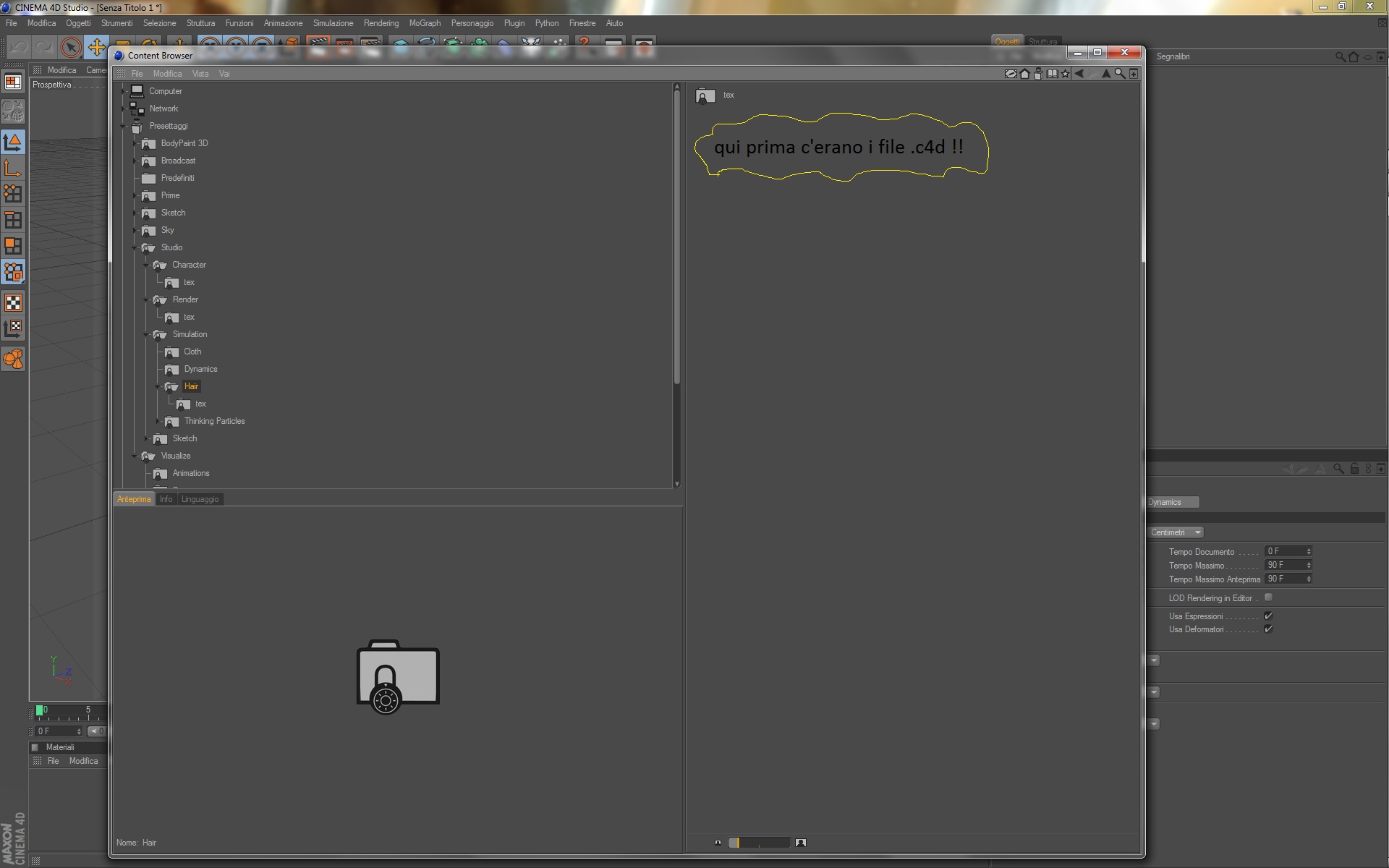Open the catalog book icon in browser toolbar
1389x868 pixels.
[x=1052, y=74]
